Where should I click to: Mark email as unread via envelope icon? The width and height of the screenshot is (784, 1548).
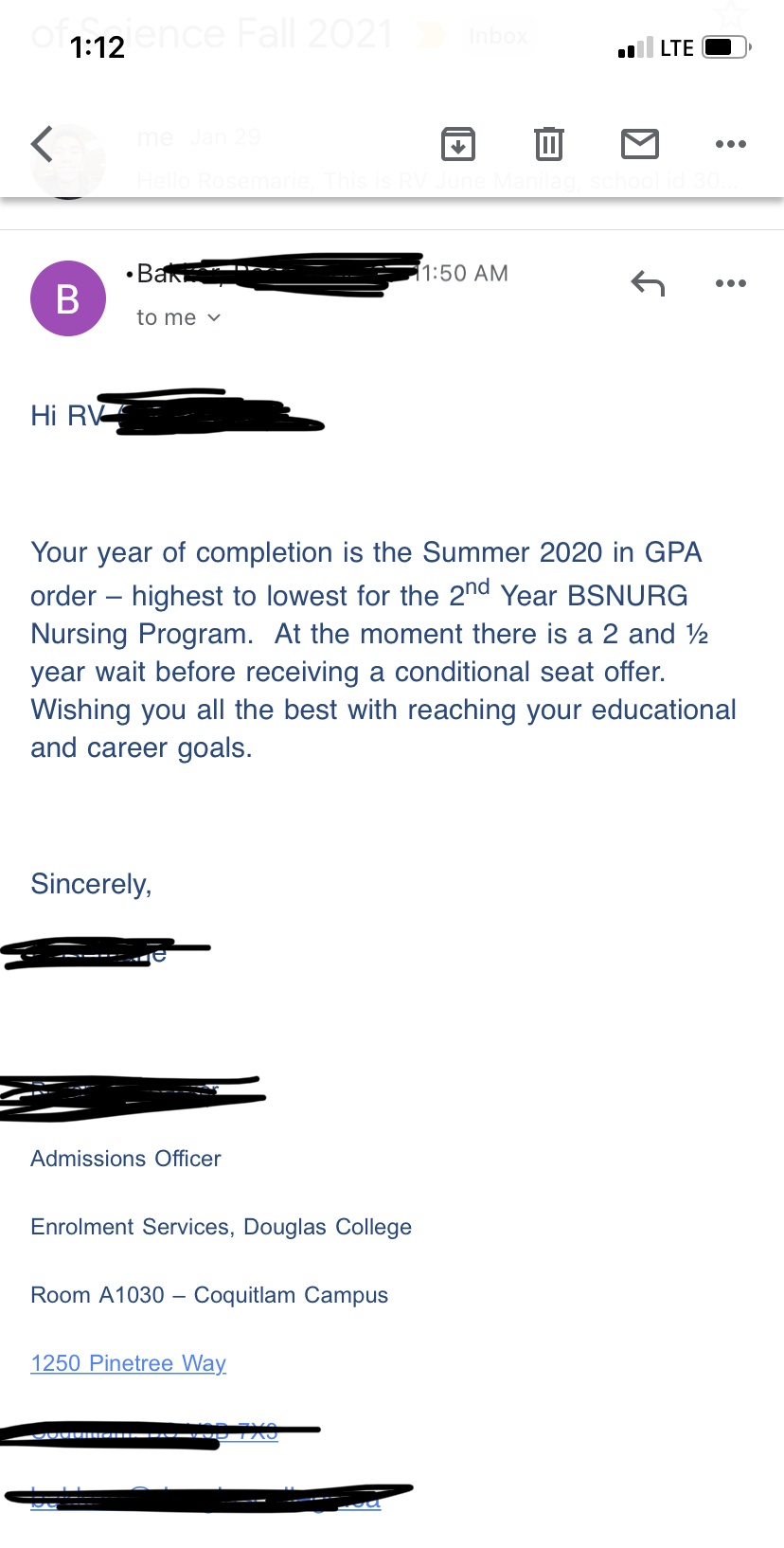click(x=640, y=144)
